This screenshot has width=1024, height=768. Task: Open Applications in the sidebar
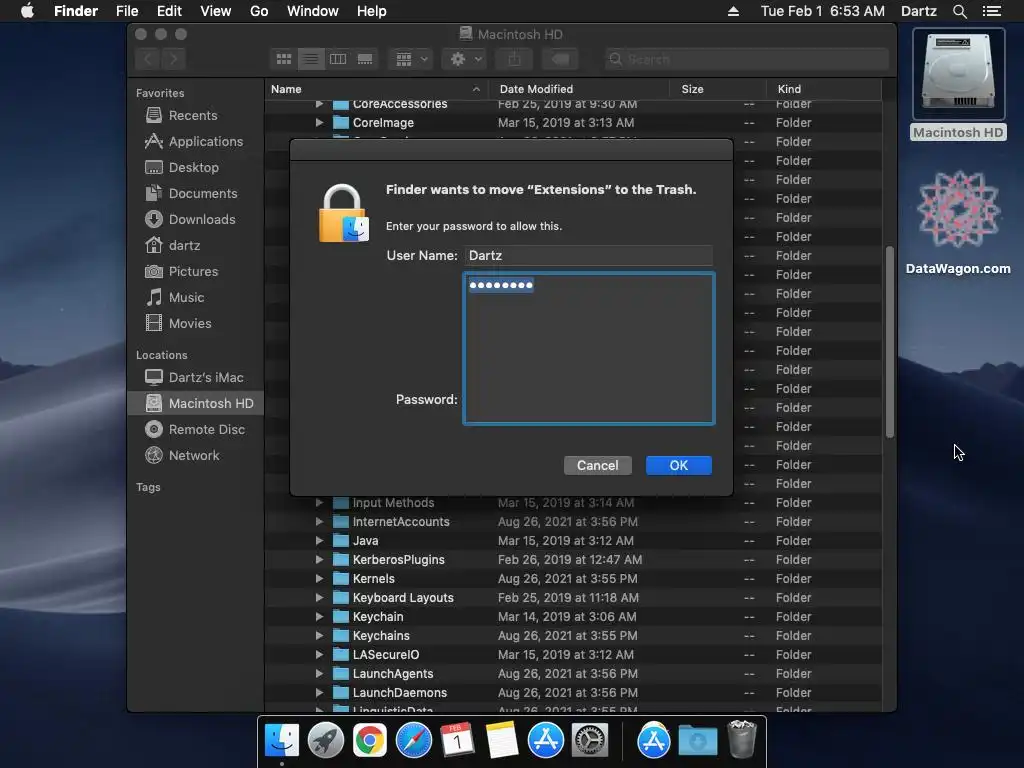click(x=205, y=142)
